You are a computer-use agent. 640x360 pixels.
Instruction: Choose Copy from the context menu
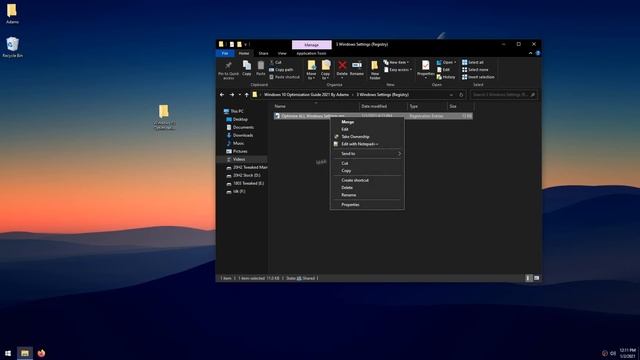tap(367, 171)
